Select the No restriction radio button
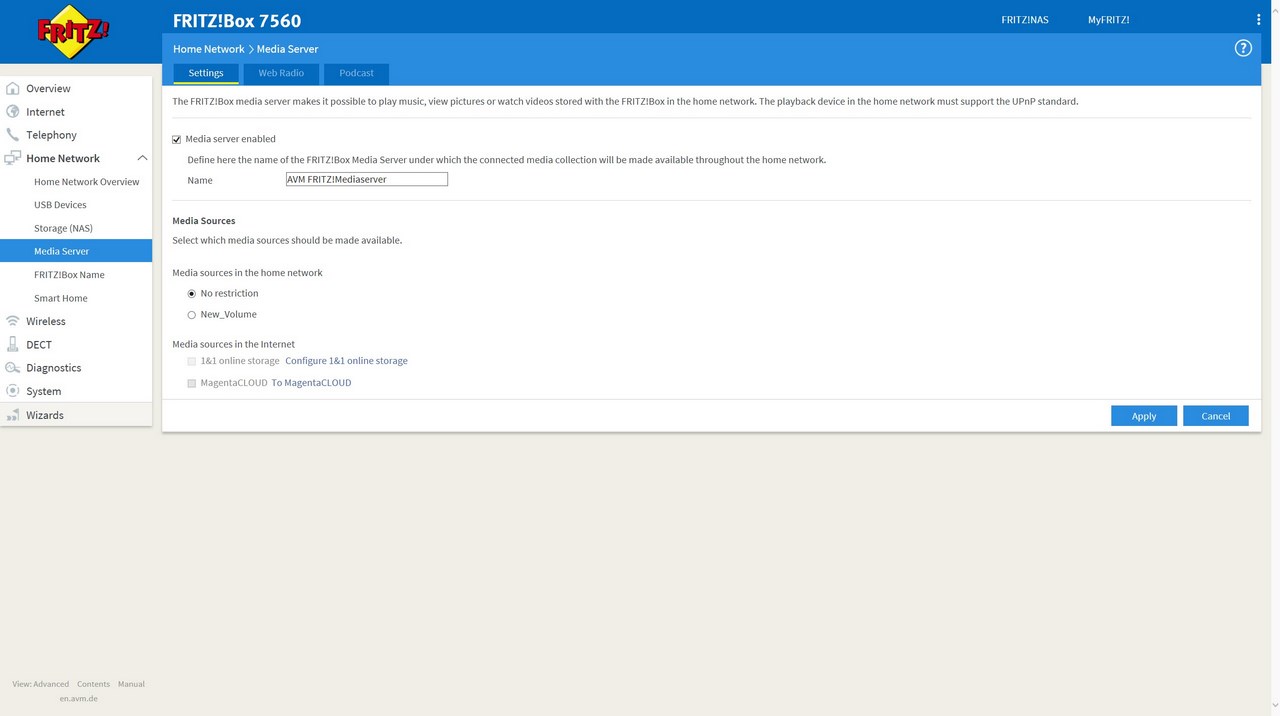 click(192, 294)
